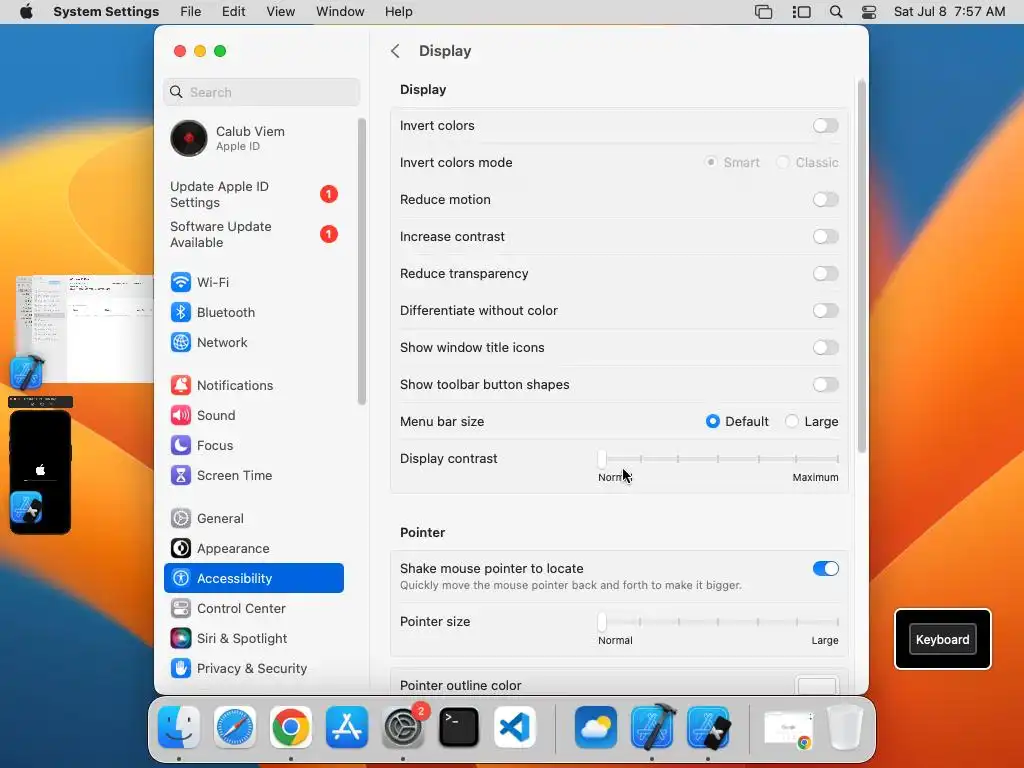Open the System Settings app menu
Screen dimensions: 1024x768
[106, 12]
